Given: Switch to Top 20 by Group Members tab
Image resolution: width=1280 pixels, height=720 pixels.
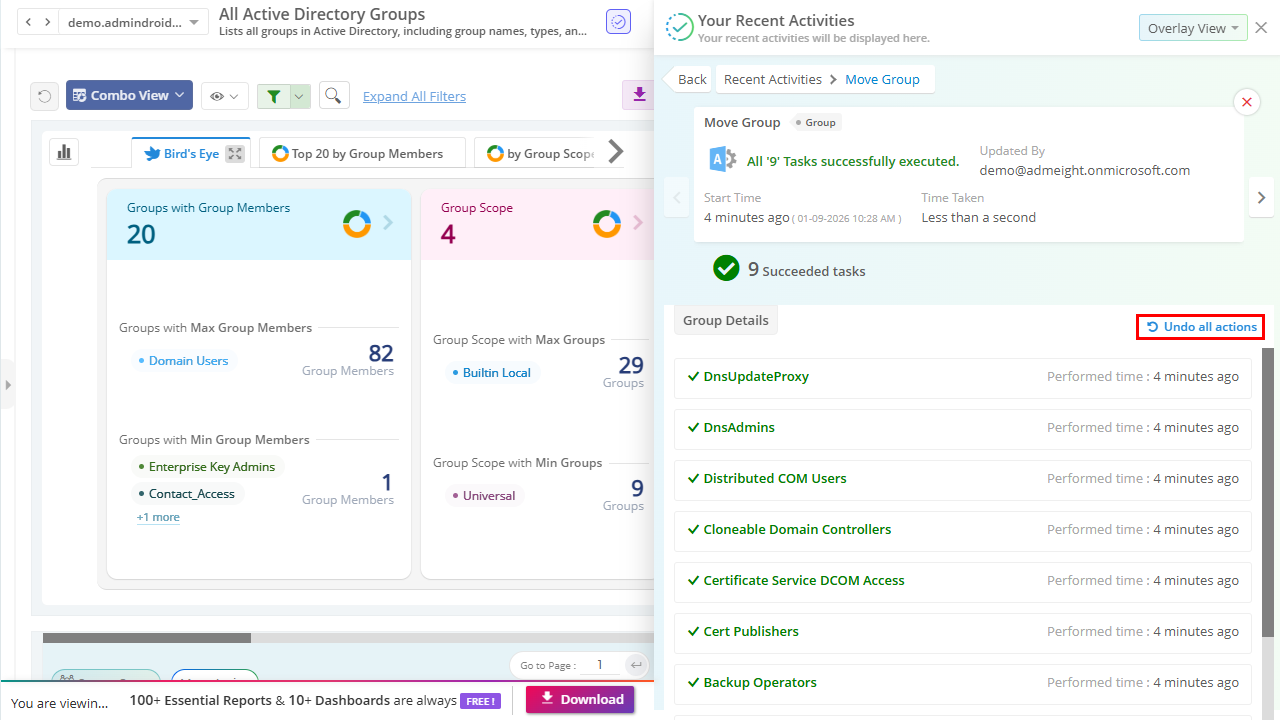Looking at the screenshot, I should (362, 153).
